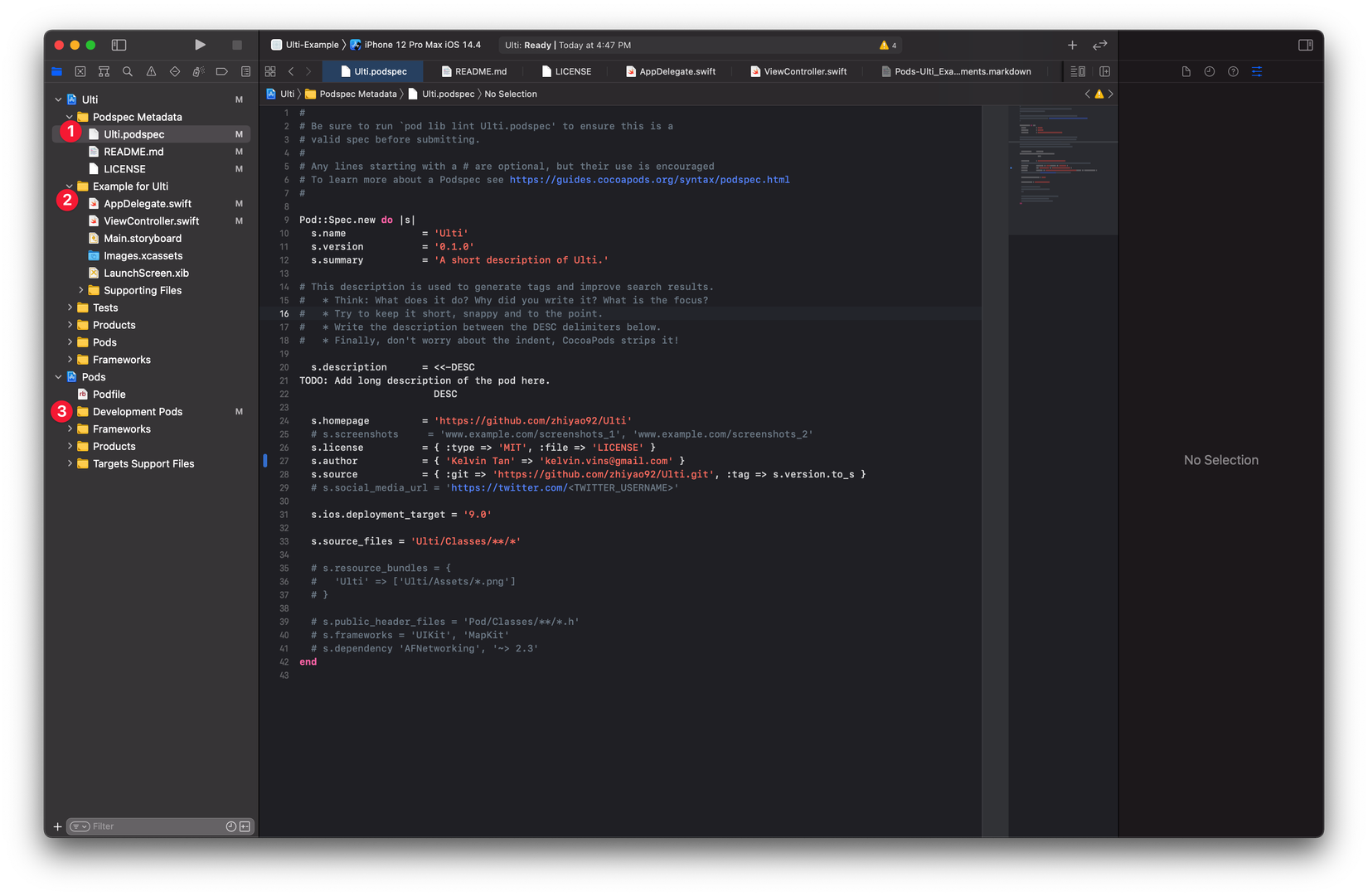Open the Quick Help inspector icon
The width and height of the screenshot is (1368, 896).
[1233, 72]
